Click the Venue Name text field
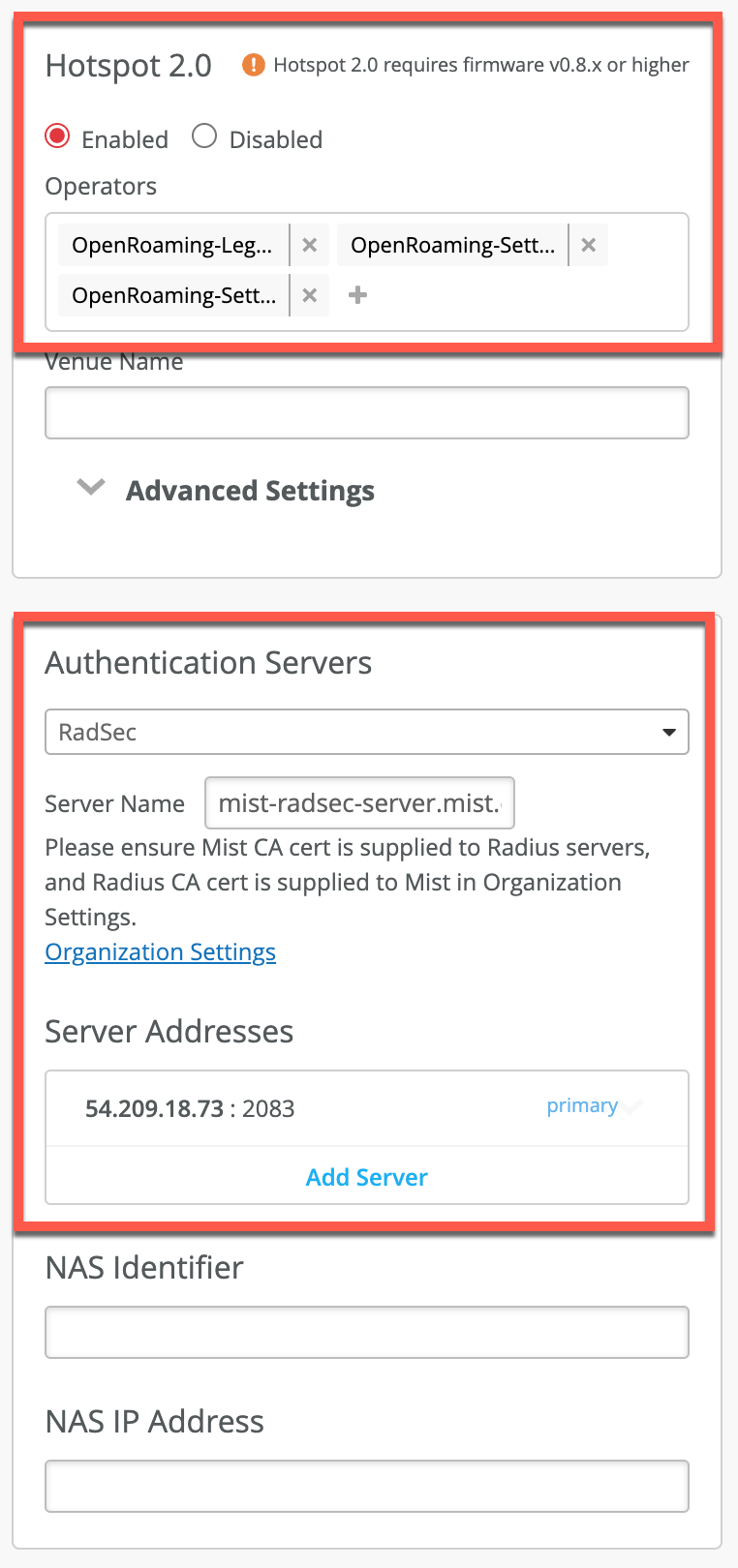This screenshot has height=1568, width=738. pyautogui.click(x=366, y=413)
